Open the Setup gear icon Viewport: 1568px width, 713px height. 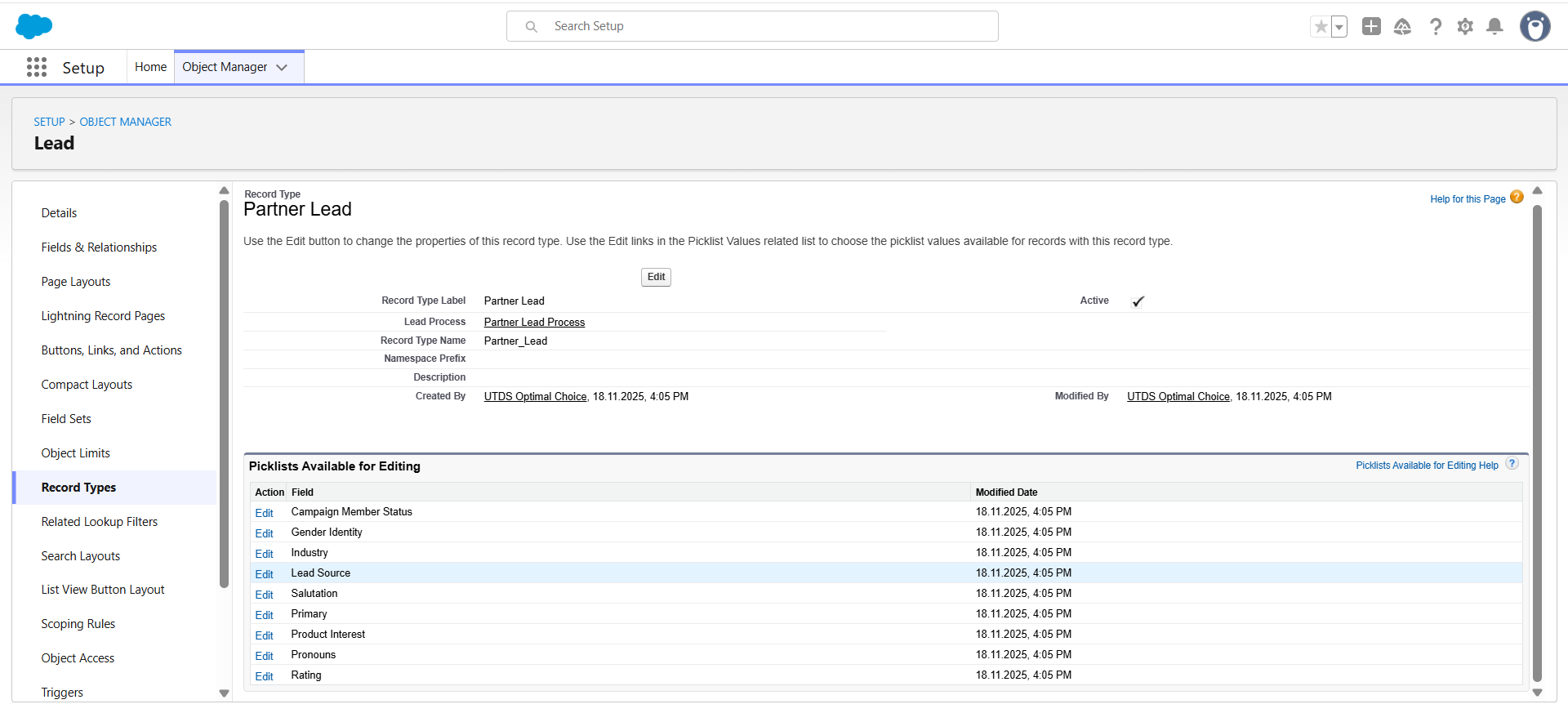tap(1465, 26)
